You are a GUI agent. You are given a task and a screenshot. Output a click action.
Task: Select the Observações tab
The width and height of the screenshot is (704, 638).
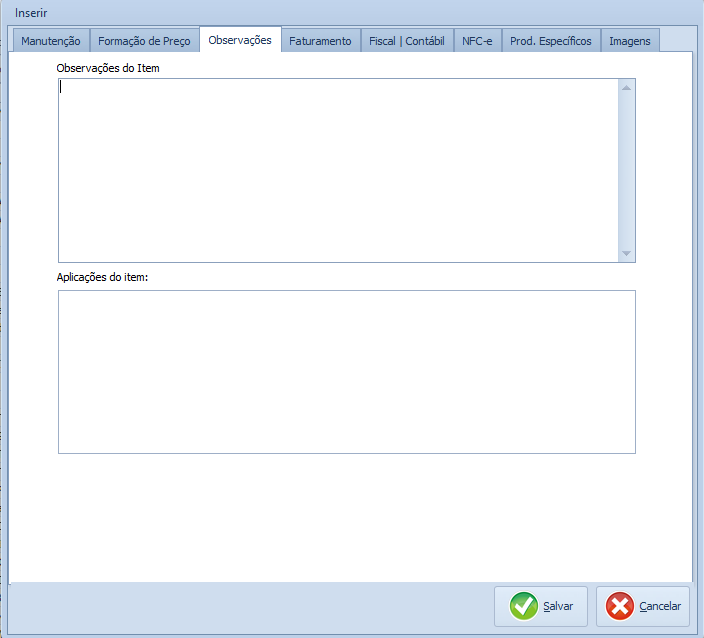point(240,40)
